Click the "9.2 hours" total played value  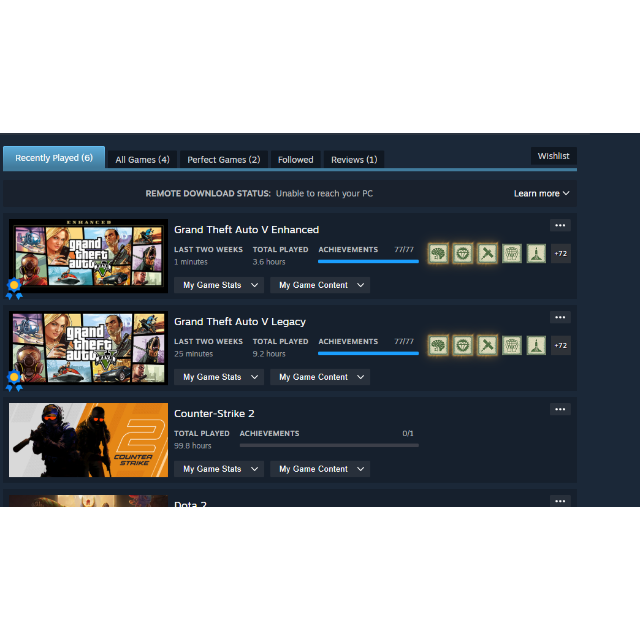(269, 354)
